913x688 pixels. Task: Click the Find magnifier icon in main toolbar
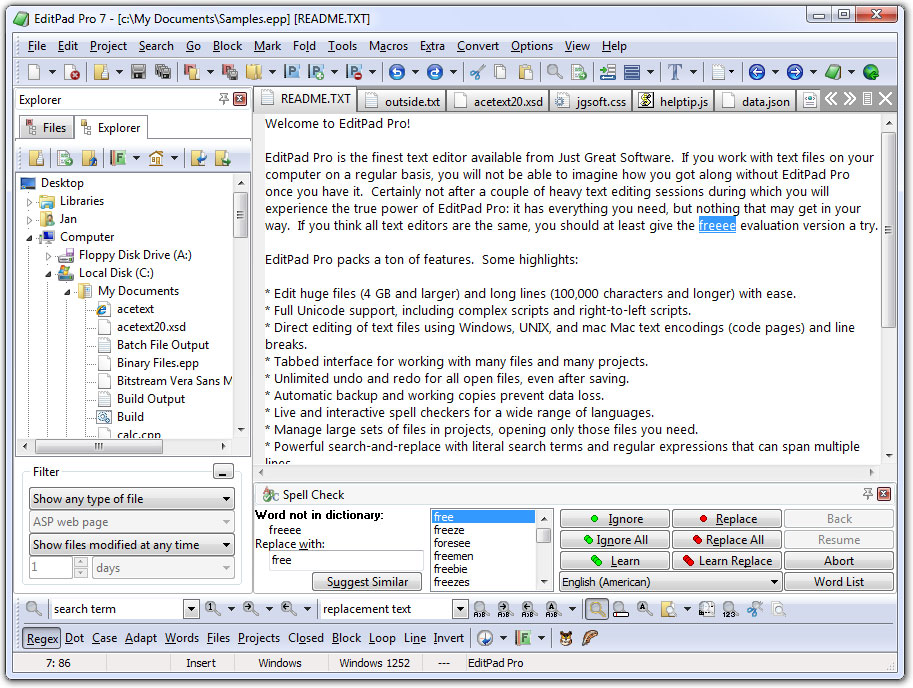point(554,72)
